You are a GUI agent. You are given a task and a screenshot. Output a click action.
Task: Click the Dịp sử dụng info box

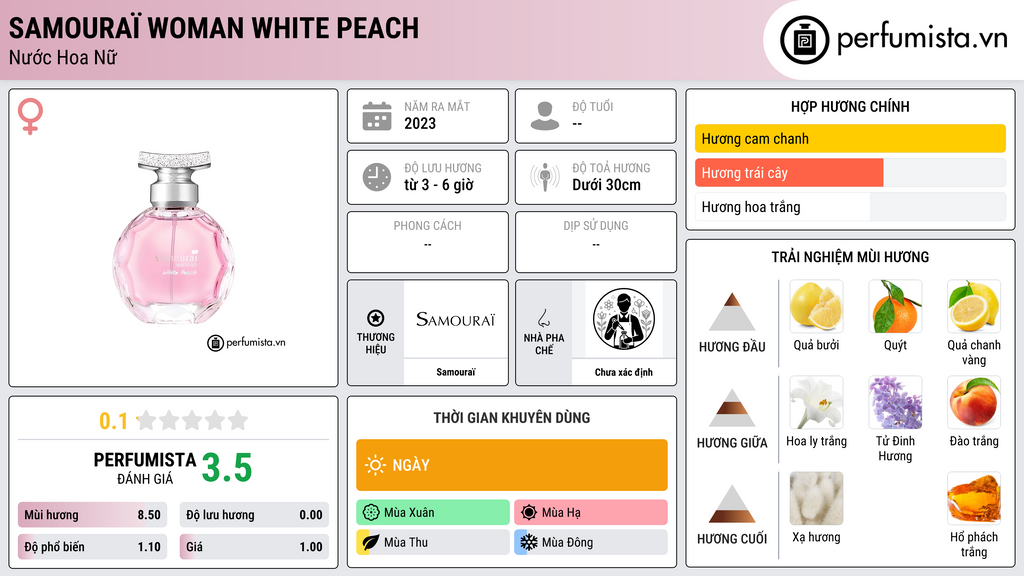[x=596, y=242]
